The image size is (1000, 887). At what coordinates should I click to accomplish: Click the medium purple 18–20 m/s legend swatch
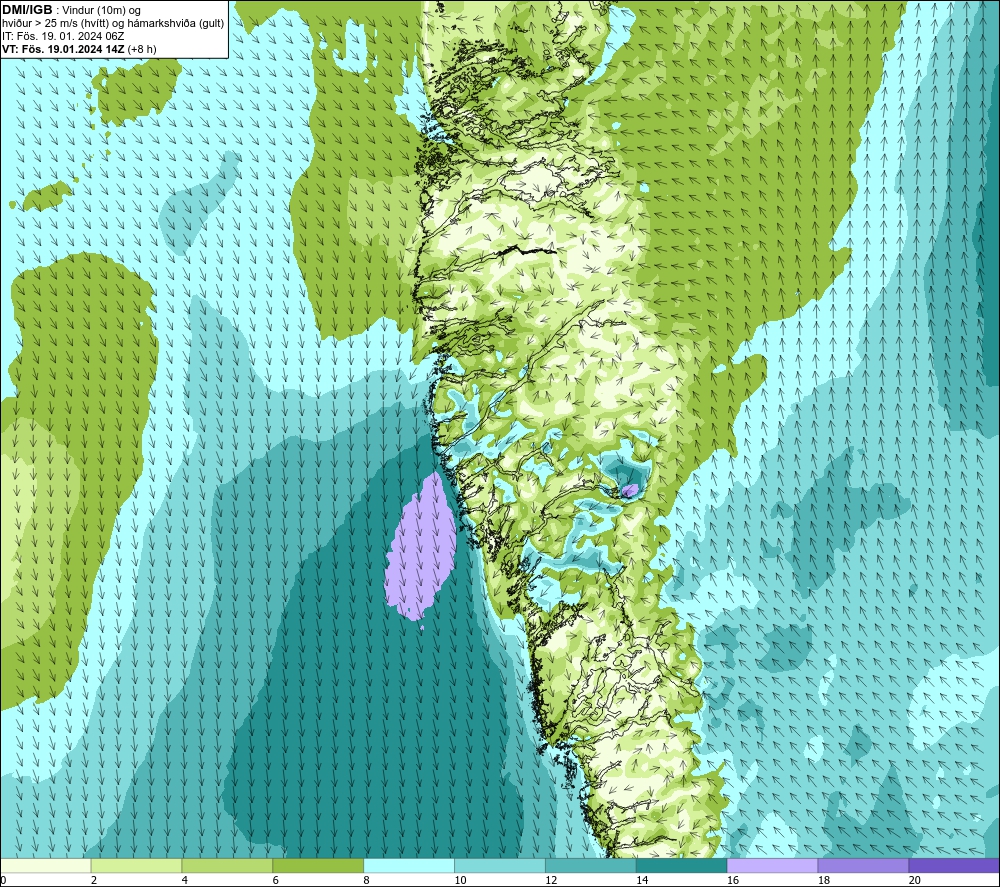[x=864, y=865]
